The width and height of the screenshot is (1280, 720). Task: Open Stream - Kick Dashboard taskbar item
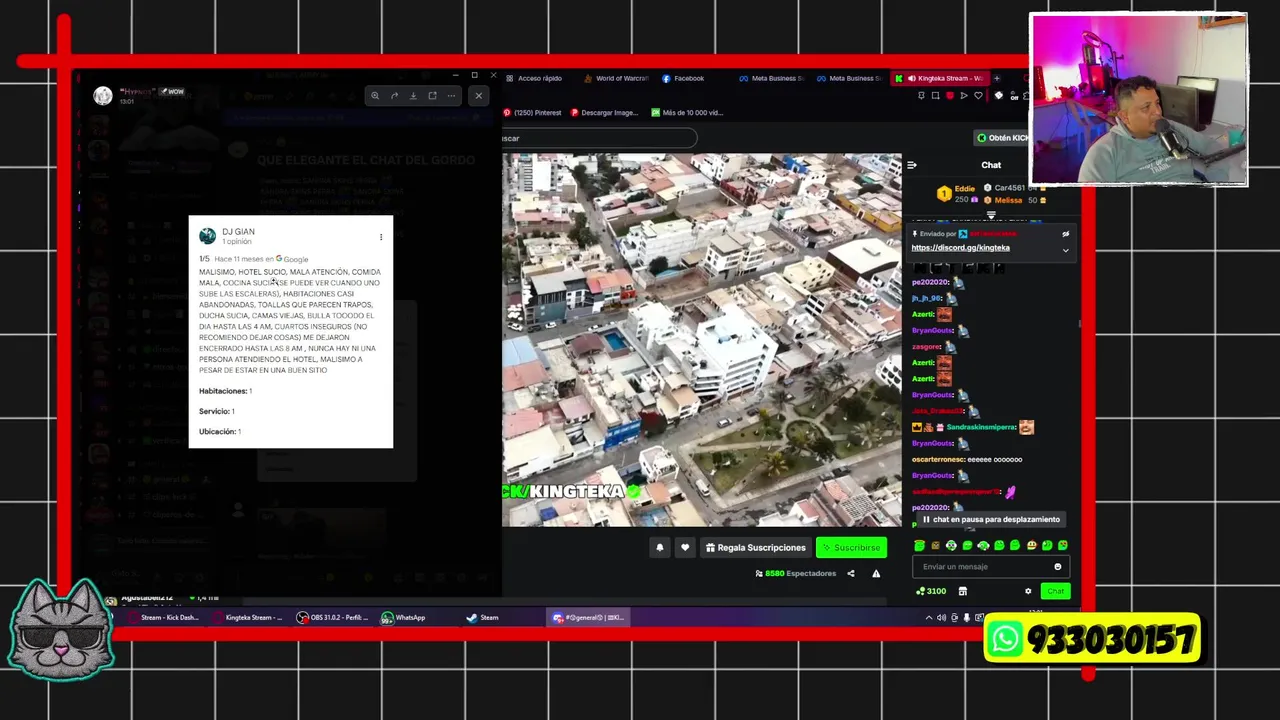point(163,618)
